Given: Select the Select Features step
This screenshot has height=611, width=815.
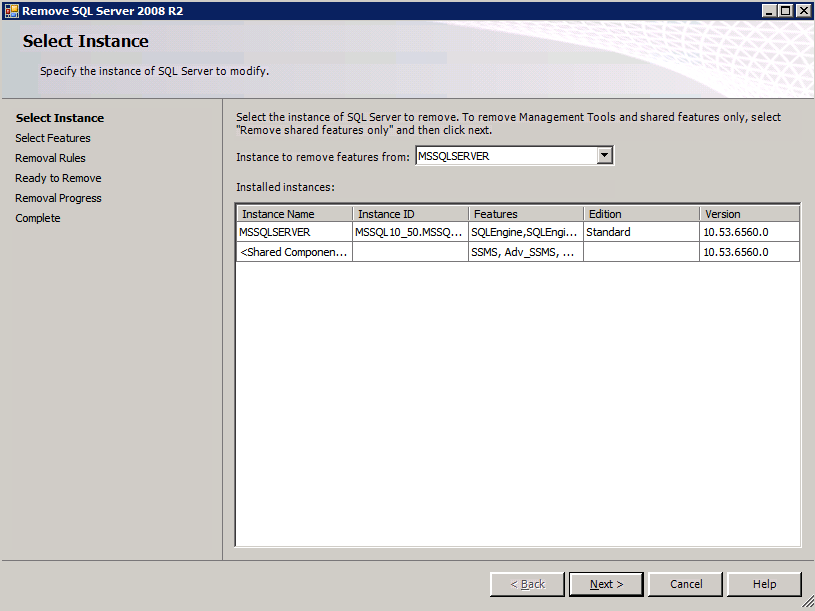Looking at the screenshot, I should tap(52, 138).
